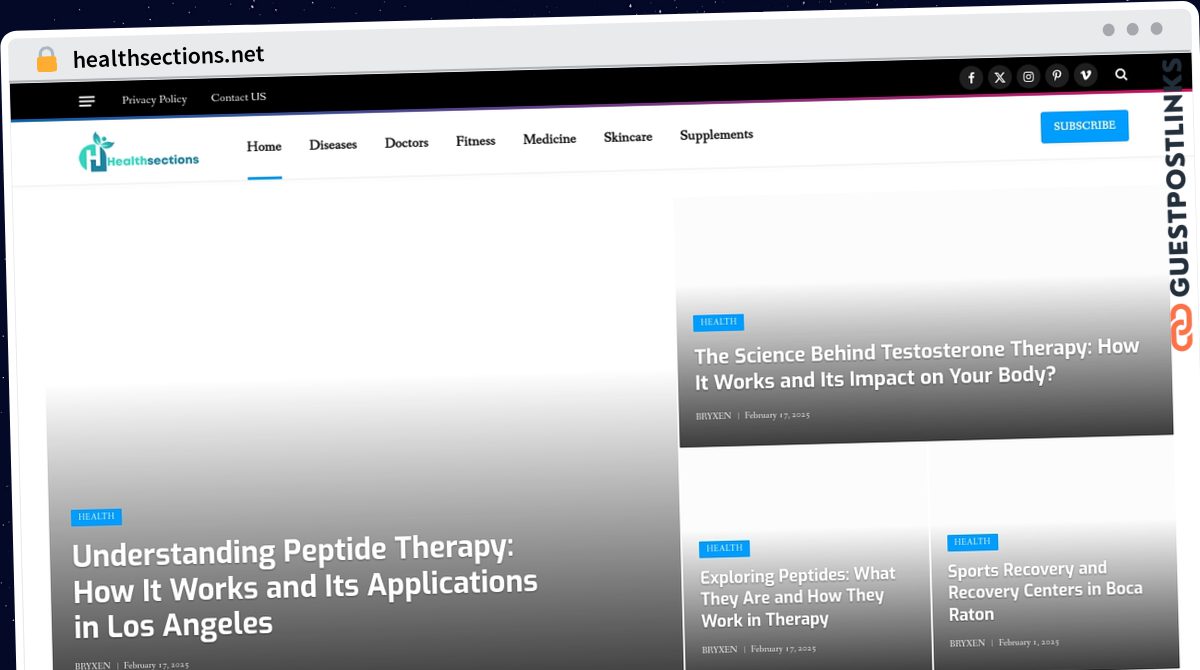Screen dimensions: 1200x670
Task: Click the SUBSCRIBE button
Action: click(x=1084, y=126)
